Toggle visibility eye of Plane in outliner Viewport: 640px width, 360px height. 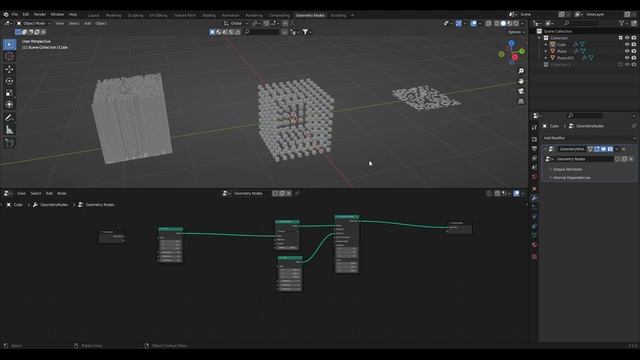[627, 51]
